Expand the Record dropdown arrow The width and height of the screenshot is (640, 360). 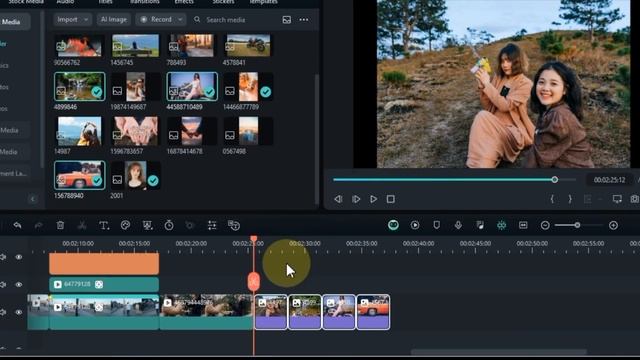(180, 20)
